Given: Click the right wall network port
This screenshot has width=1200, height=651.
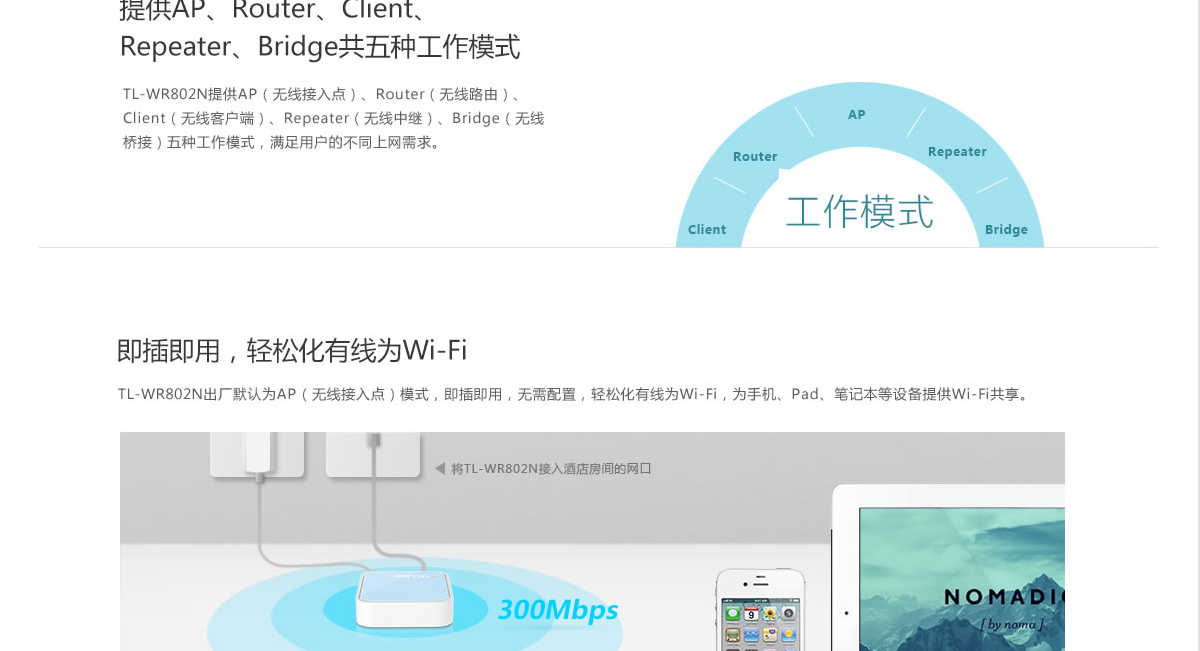Looking at the screenshot, I should pyautogui.click(x=373, y=455).
